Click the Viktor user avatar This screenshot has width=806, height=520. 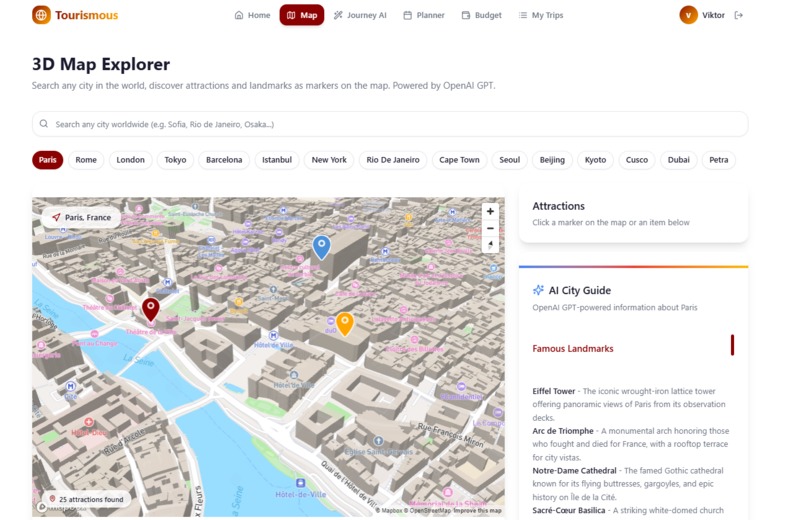click(x=688, y=15)
